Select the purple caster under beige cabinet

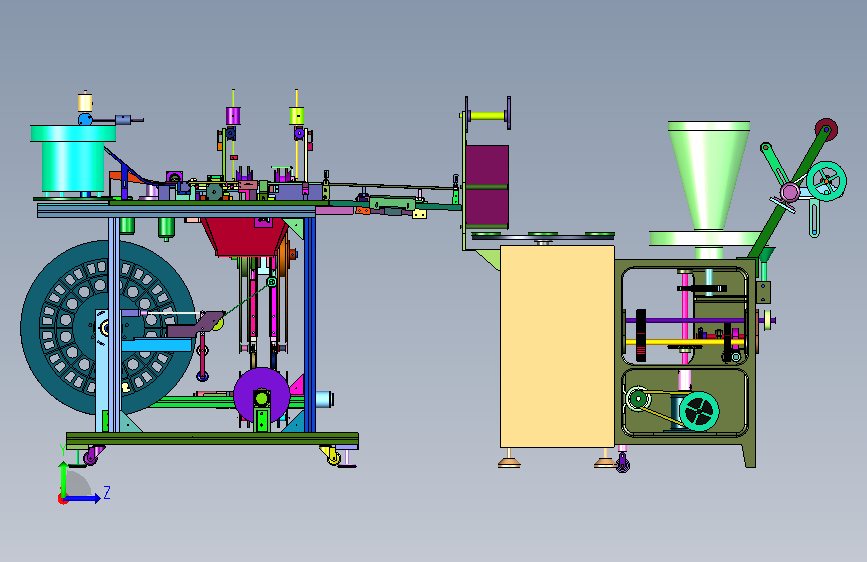tap(623, 463)
